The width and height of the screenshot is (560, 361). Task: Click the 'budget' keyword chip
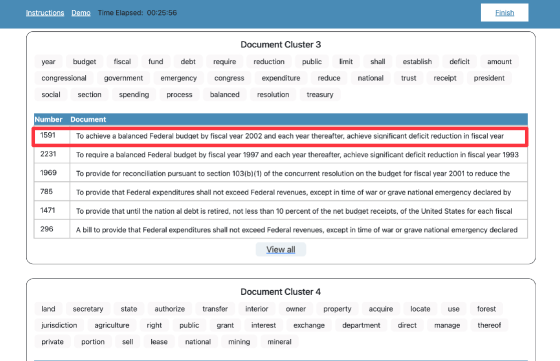coord(84,61)
